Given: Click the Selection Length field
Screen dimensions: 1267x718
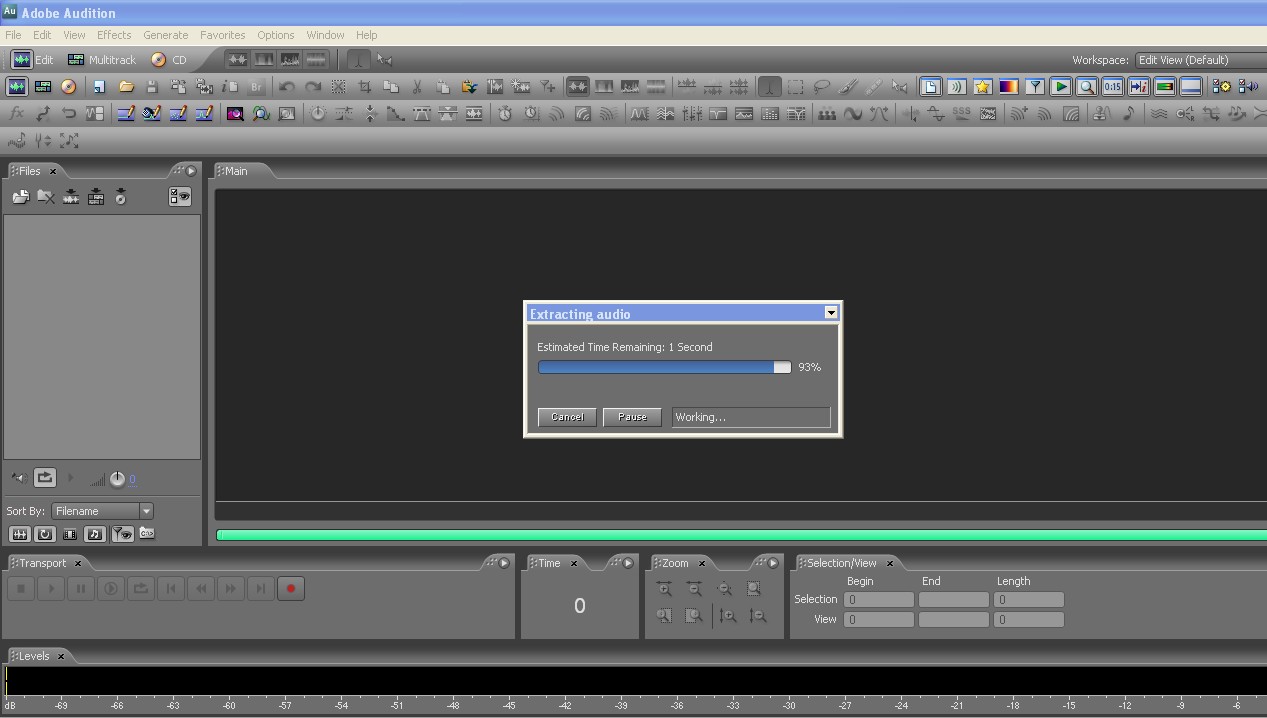Looking at the screenshot, I should [x=1029, y=600].
